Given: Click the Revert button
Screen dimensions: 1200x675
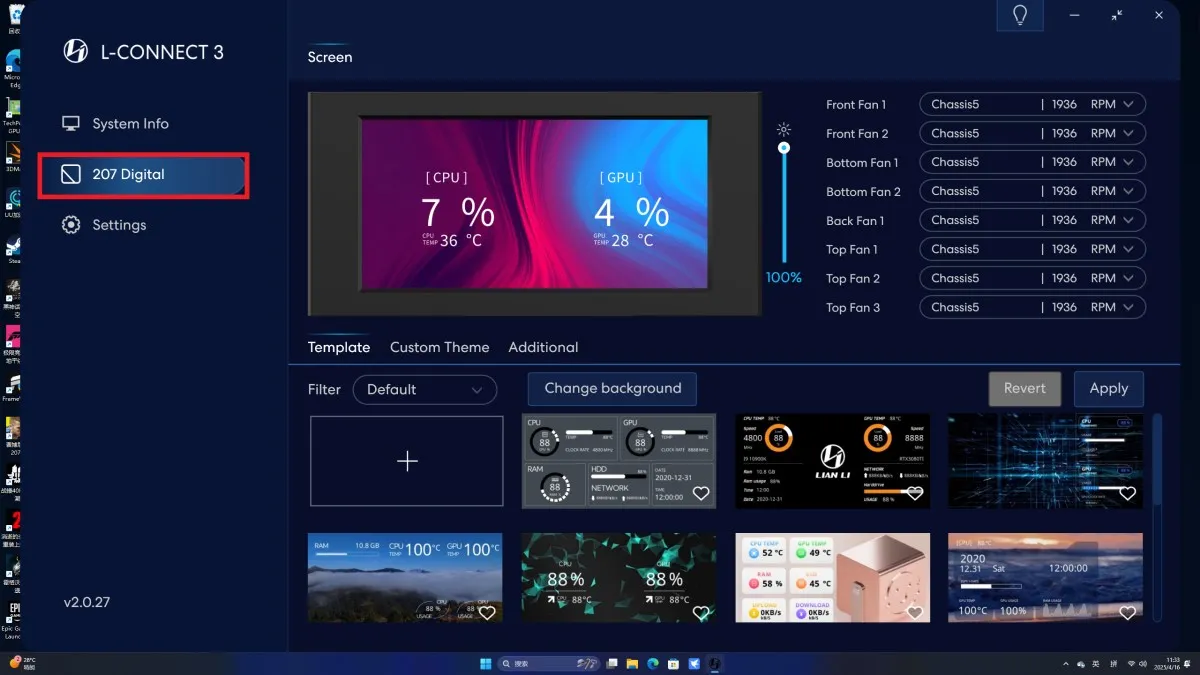Looking at the screenshot, I should click(1025, 388).
